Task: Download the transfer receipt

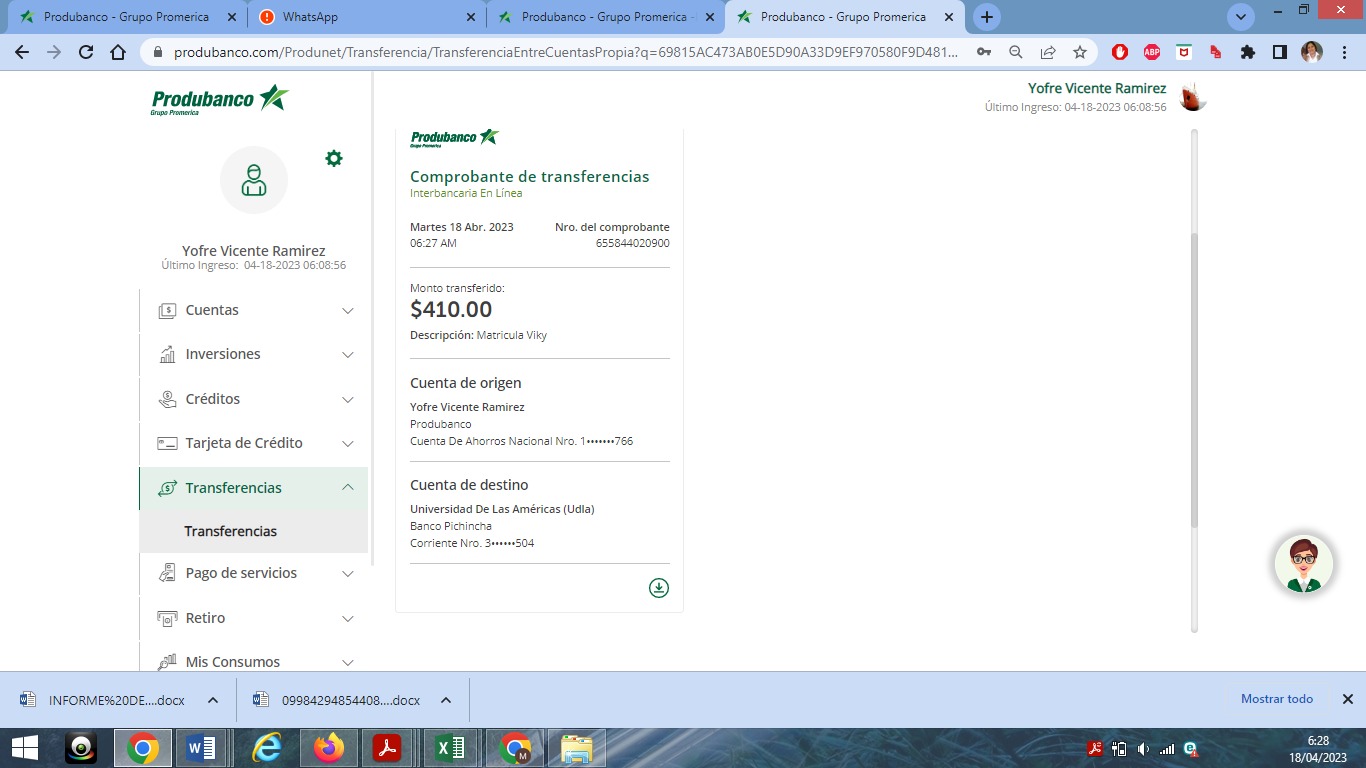Action: (x=658, y=588)
